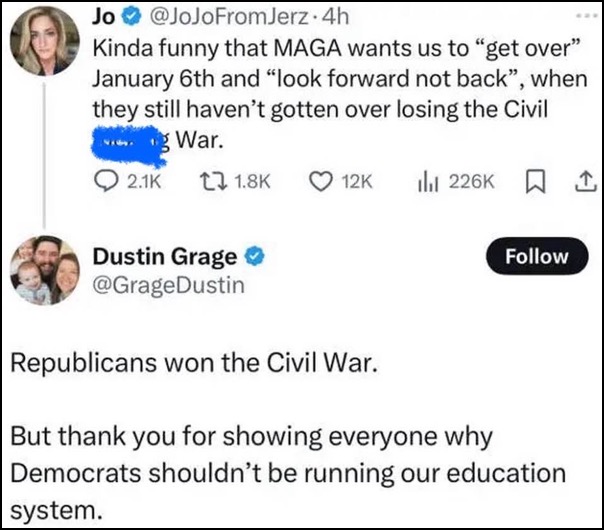The height and width of the screenshot is (530, 604).
Task: Click Jo's profile picture
Action: click(x=44, y=41)
